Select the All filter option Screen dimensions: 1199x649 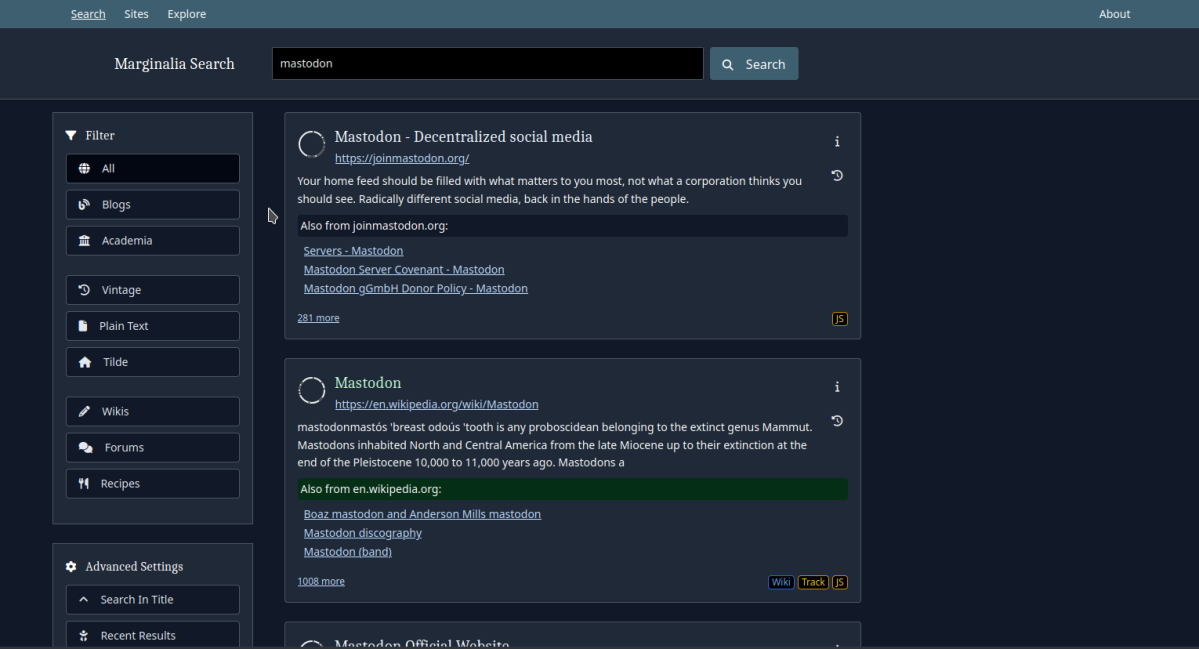[x=153, y=168]
